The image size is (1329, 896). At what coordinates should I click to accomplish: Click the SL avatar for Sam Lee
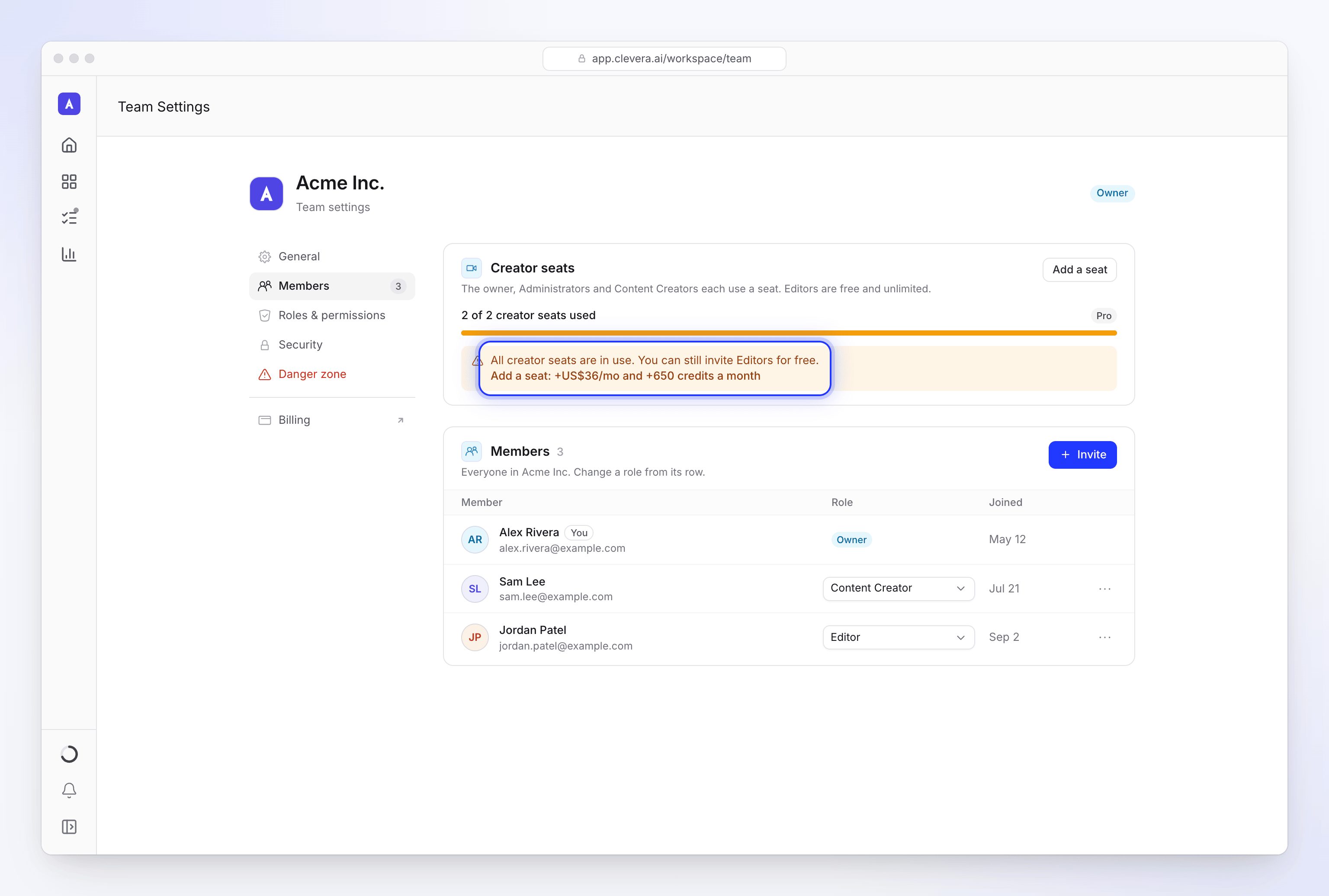tap(475, 589)
